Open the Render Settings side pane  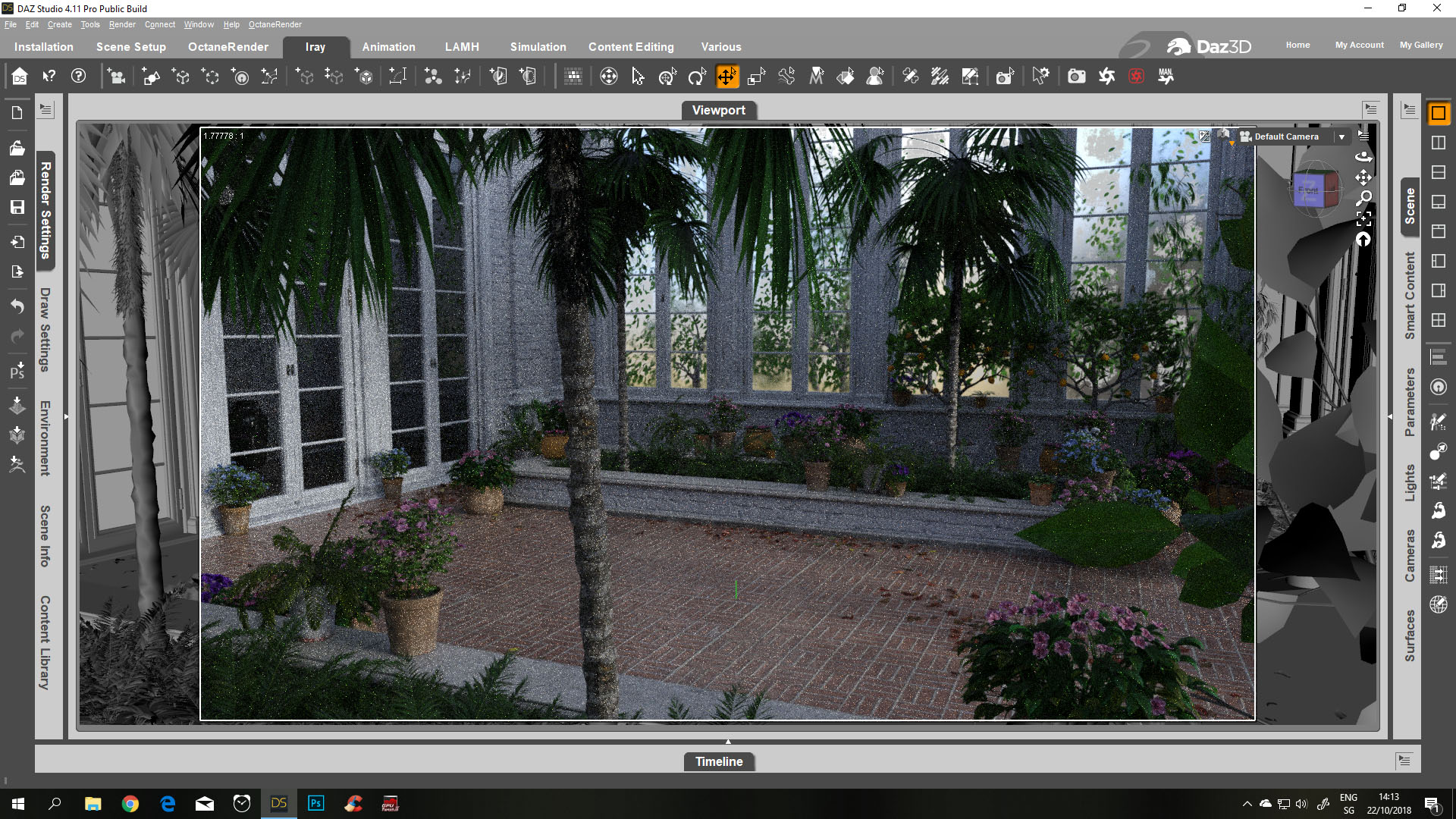click(45, 210)
